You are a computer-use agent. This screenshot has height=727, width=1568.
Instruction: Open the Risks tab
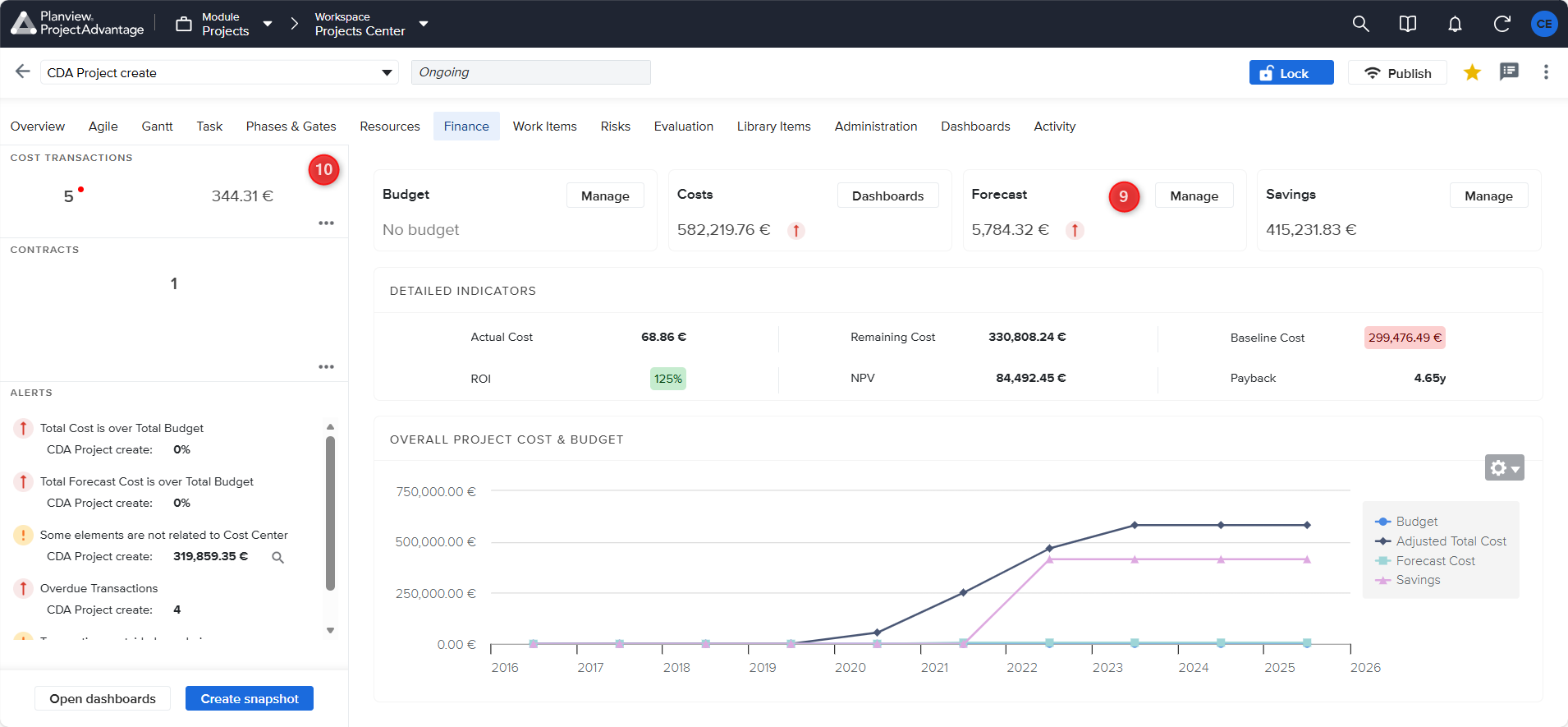pyautogui.click(x=615, y=127)
